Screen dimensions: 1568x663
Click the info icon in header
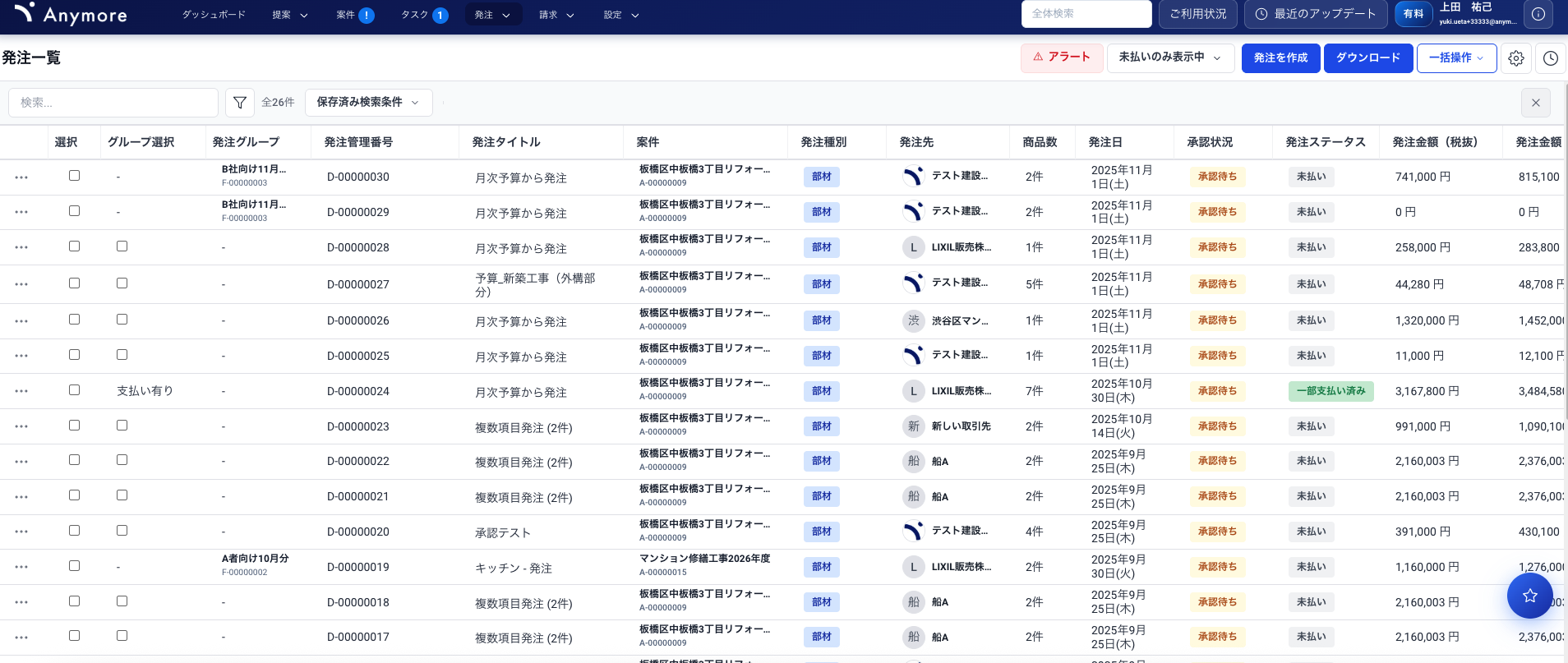click(x=1538, y=14)
